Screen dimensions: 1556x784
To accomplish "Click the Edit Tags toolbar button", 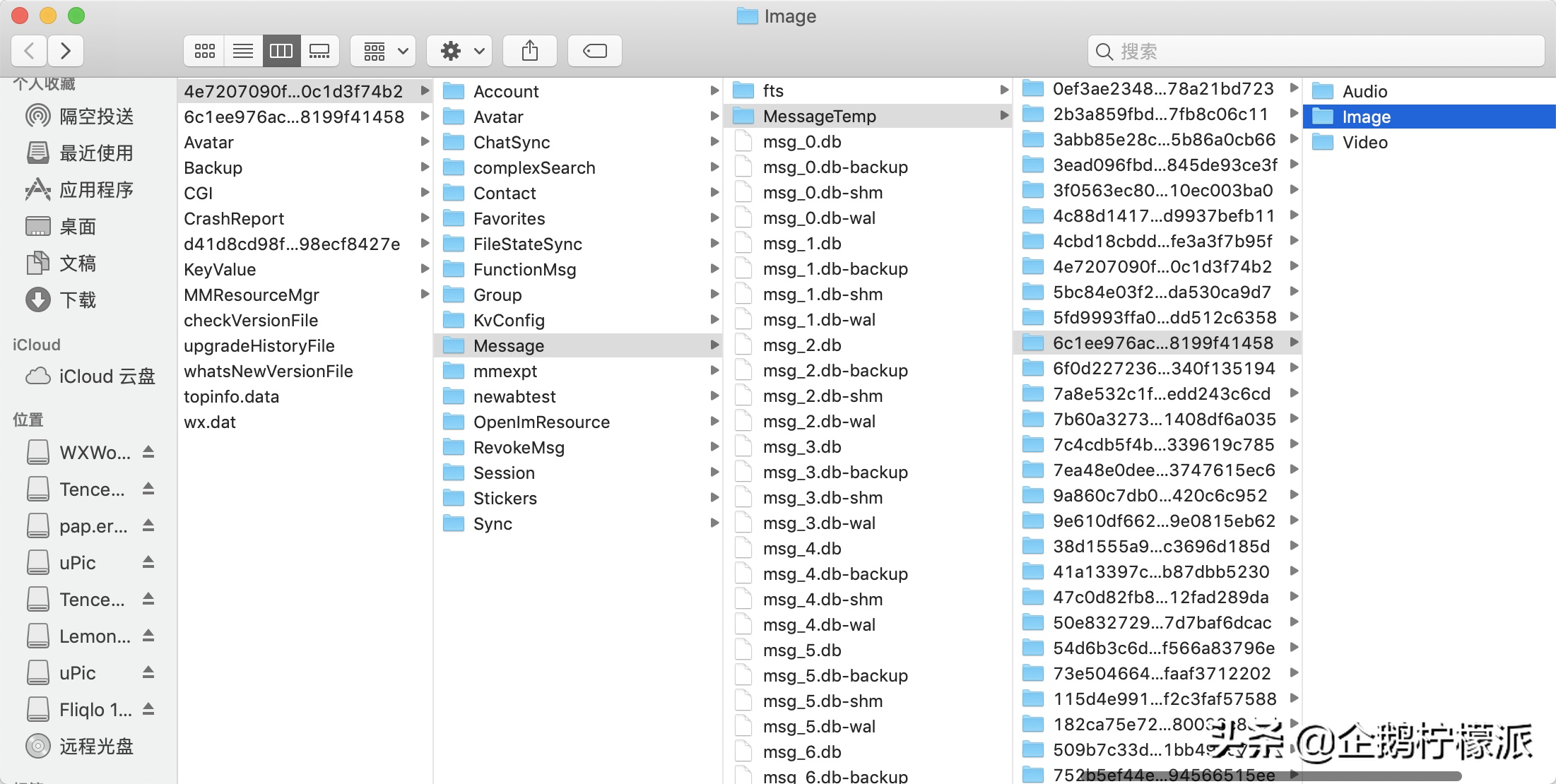I will [595, 51].
